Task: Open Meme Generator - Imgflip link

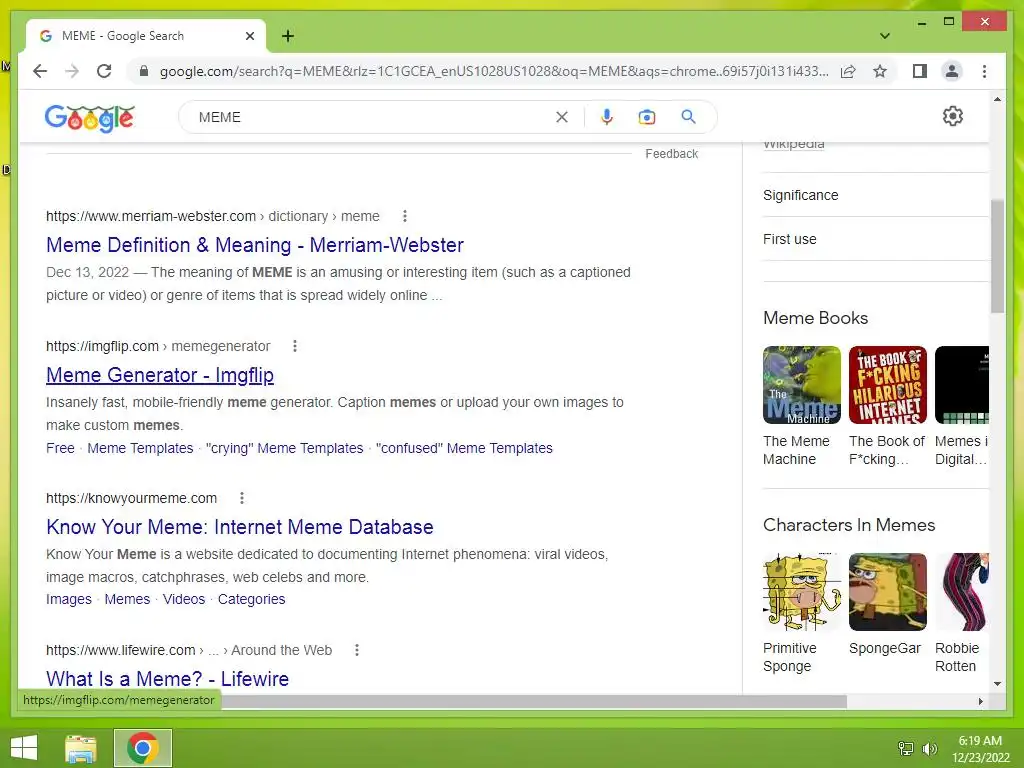Action: [160, 375]
